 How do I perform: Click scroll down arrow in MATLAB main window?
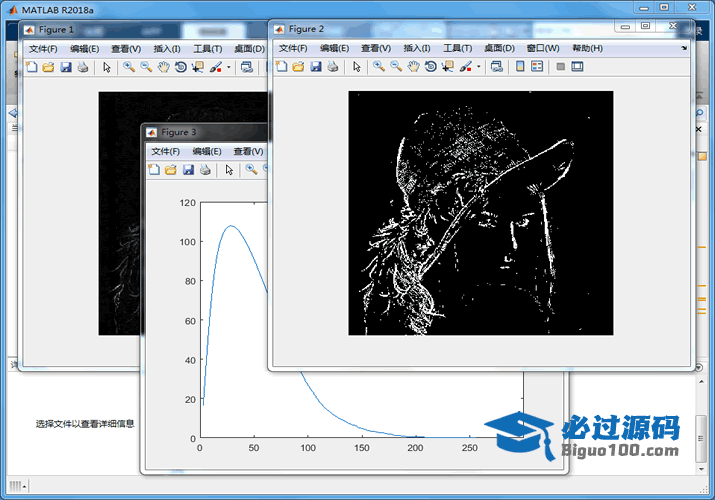(701, 469)
